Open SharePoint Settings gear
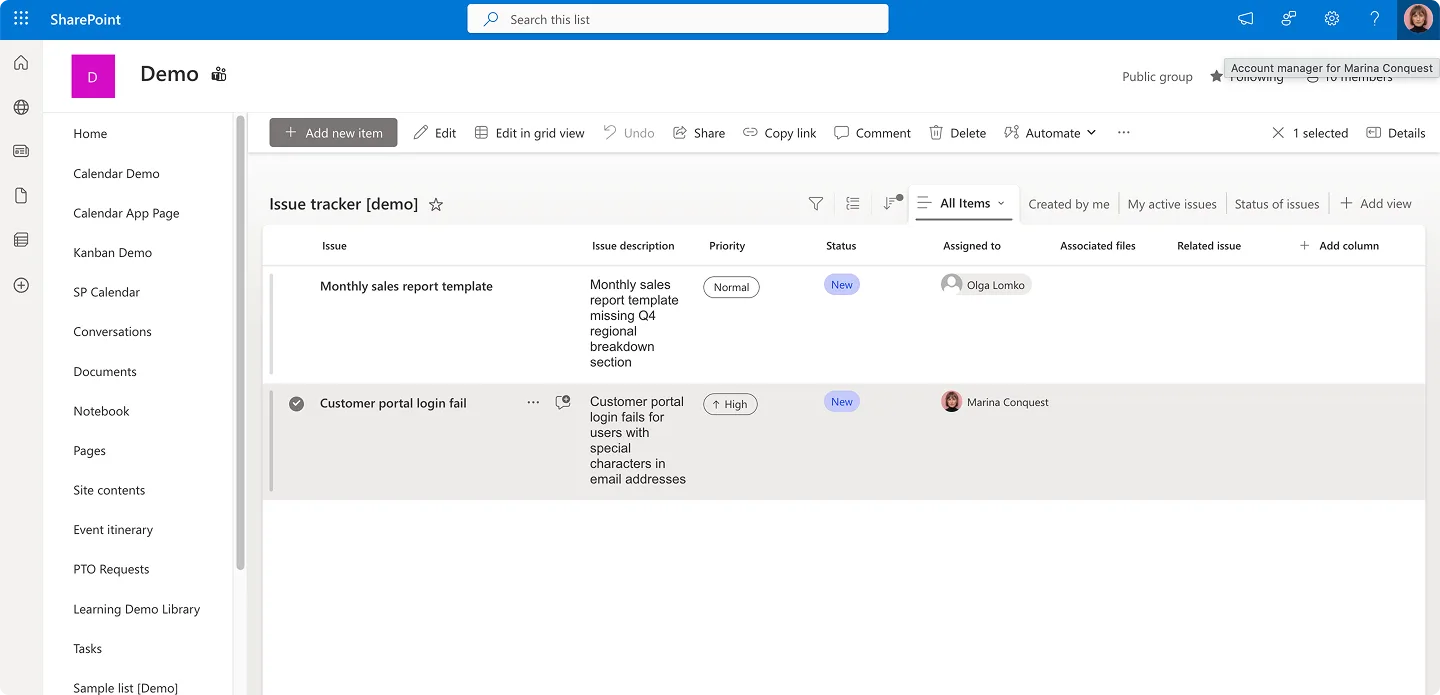 (x=1331, y=18)
